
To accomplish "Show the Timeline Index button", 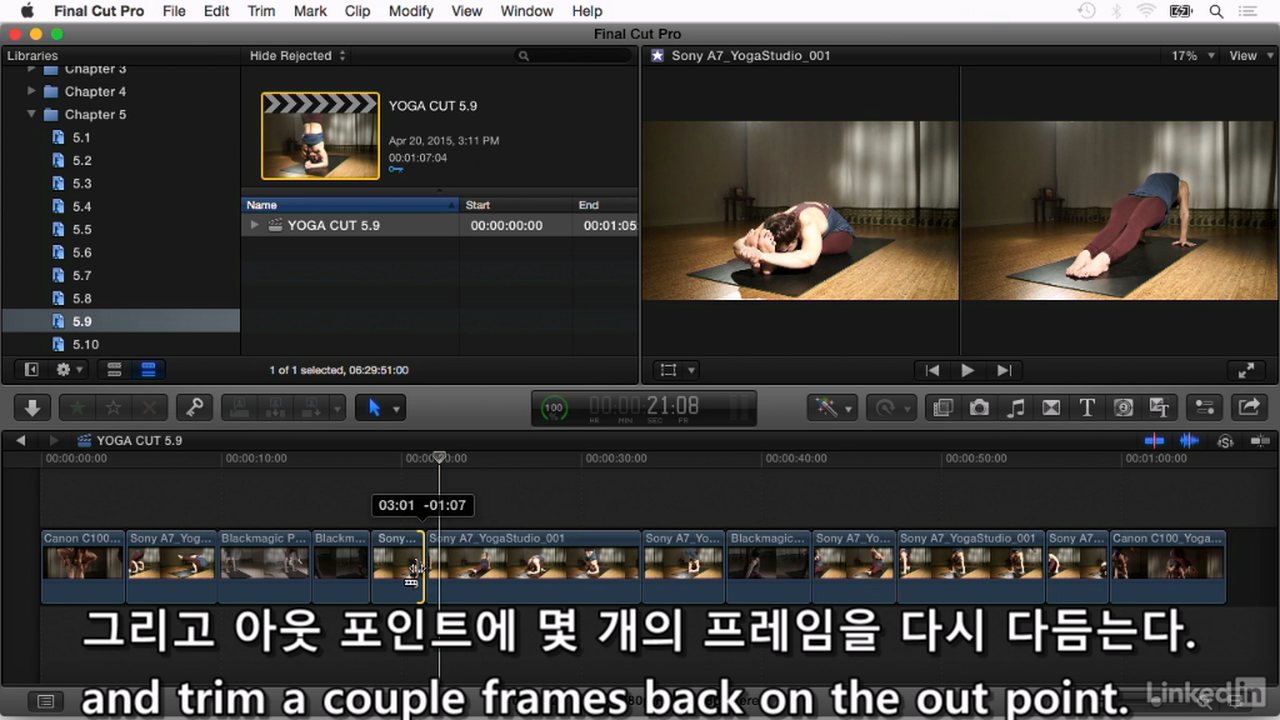I will tap(45, 701).
